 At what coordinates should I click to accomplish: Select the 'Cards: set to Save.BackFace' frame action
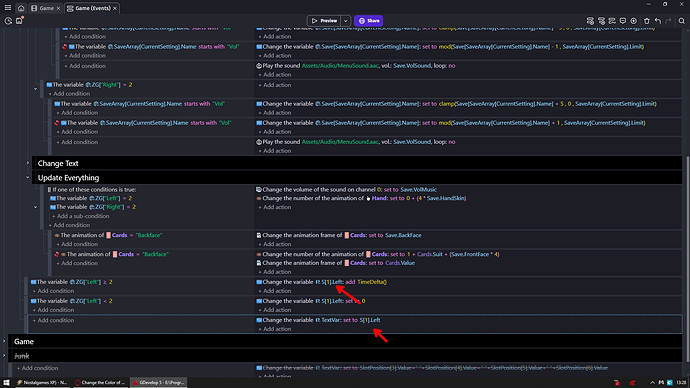[x=339, y=235]
